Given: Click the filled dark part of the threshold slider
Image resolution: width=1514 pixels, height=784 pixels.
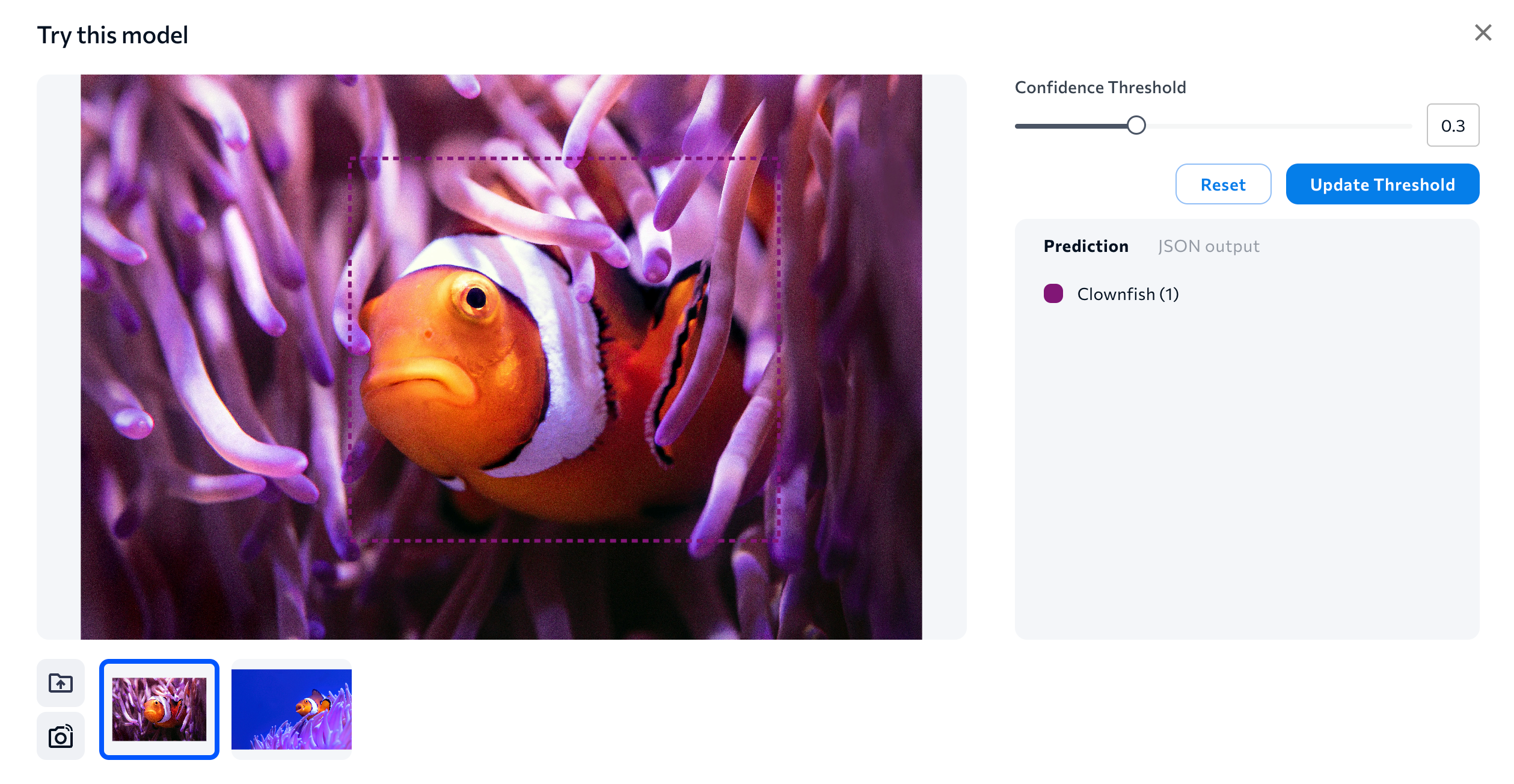Looking at the screenshot, I should tap(1071, 126).
